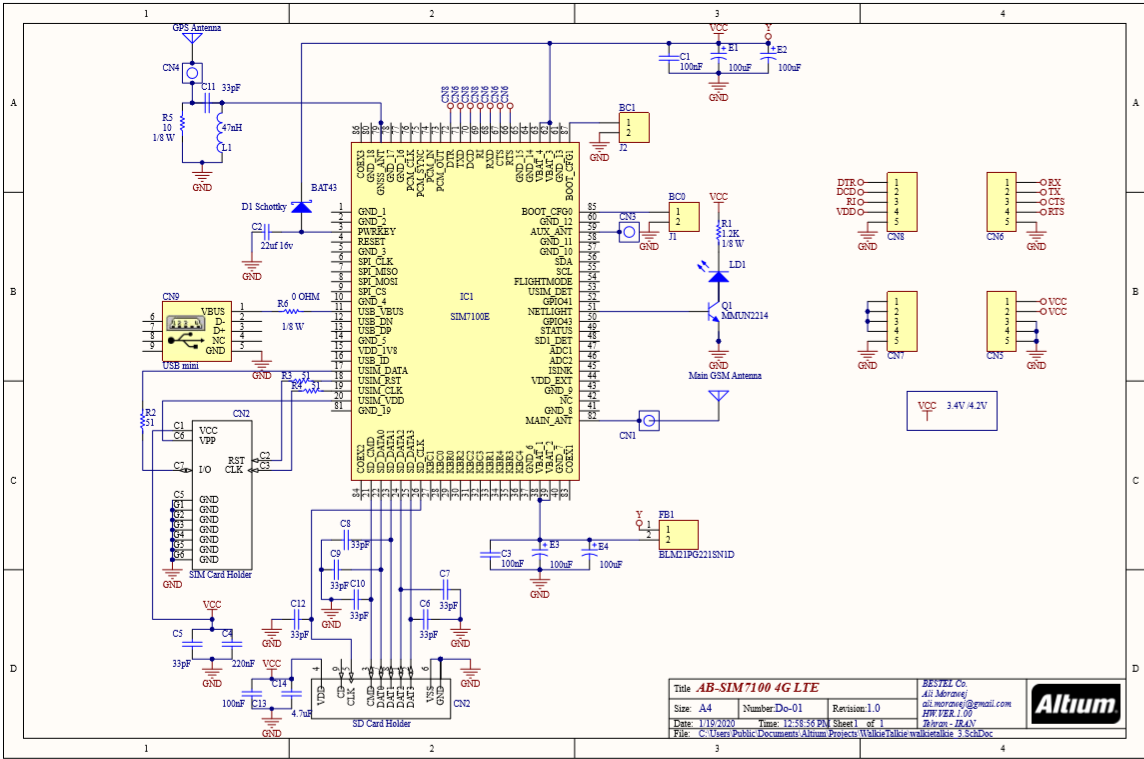This screenshot has height=759, width=1144.
Task: Select the CN8 five-pin header
Action: [x=902, y=202]
